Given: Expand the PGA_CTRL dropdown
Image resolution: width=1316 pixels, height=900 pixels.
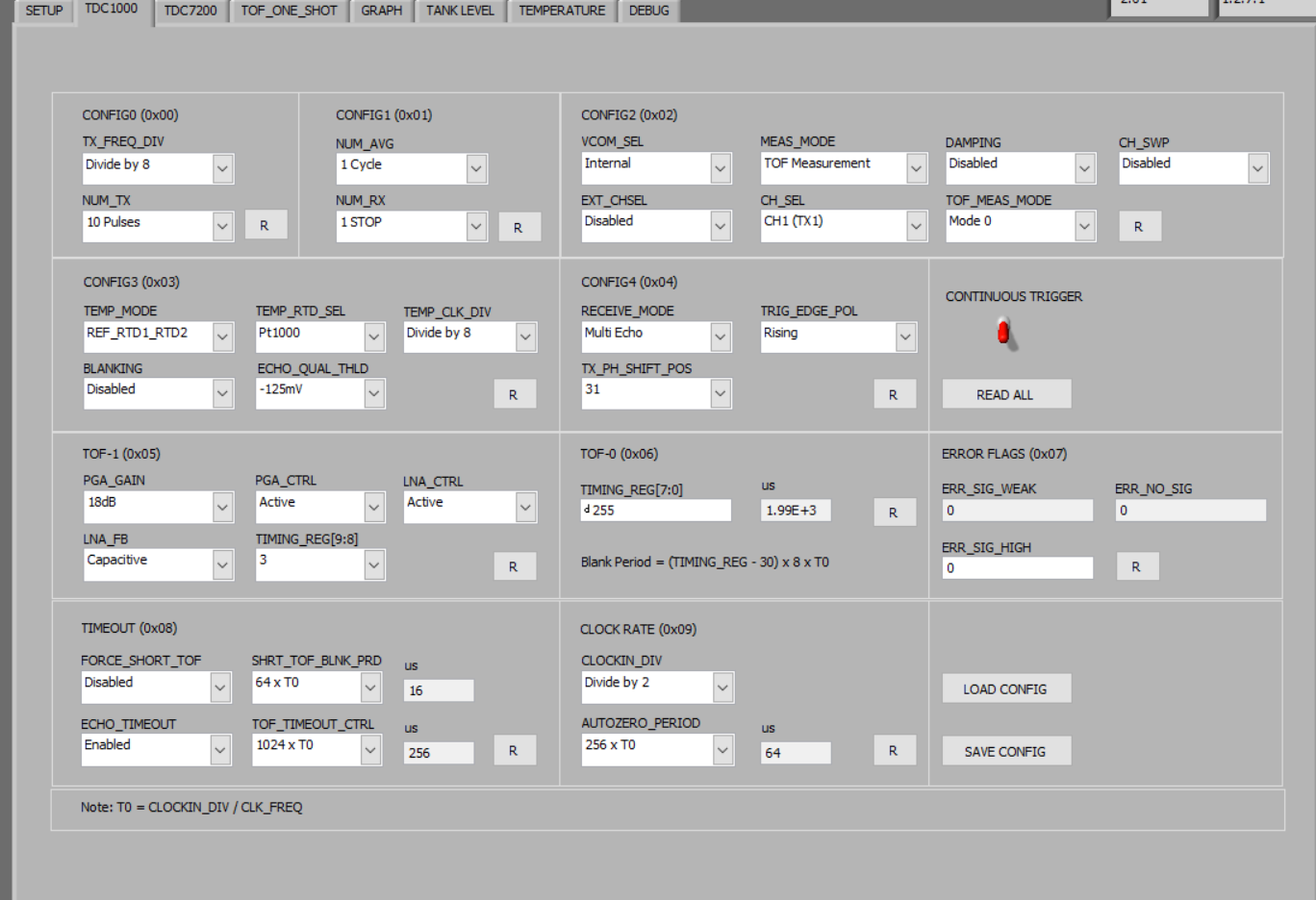Looking at the screenshot, I should pyautogui.click(x=320, y=507).
